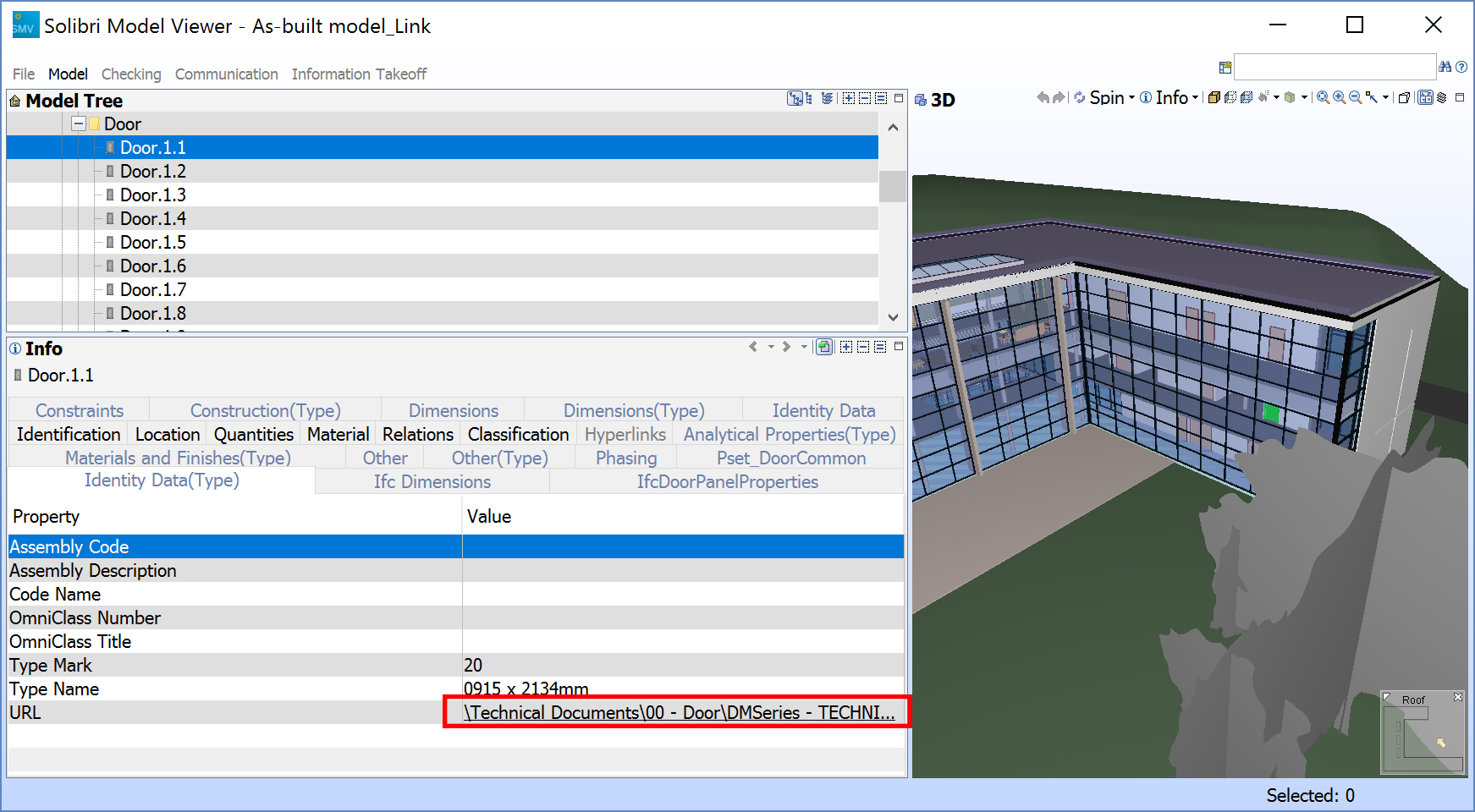
Task: Click the Value column header
Action: tap(684, 516)
